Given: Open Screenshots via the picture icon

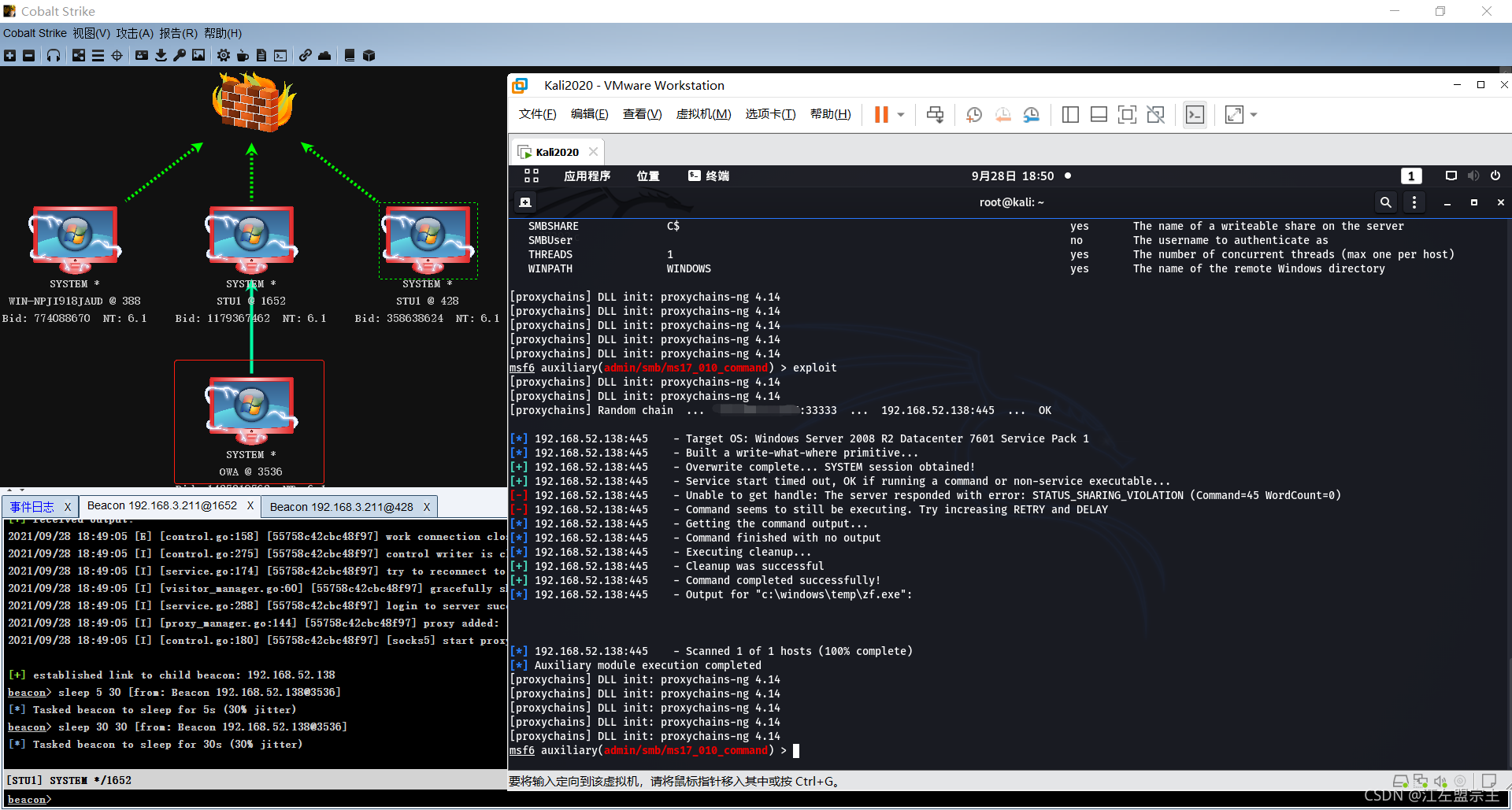Looking at the screenshot, I should [198, 55].
